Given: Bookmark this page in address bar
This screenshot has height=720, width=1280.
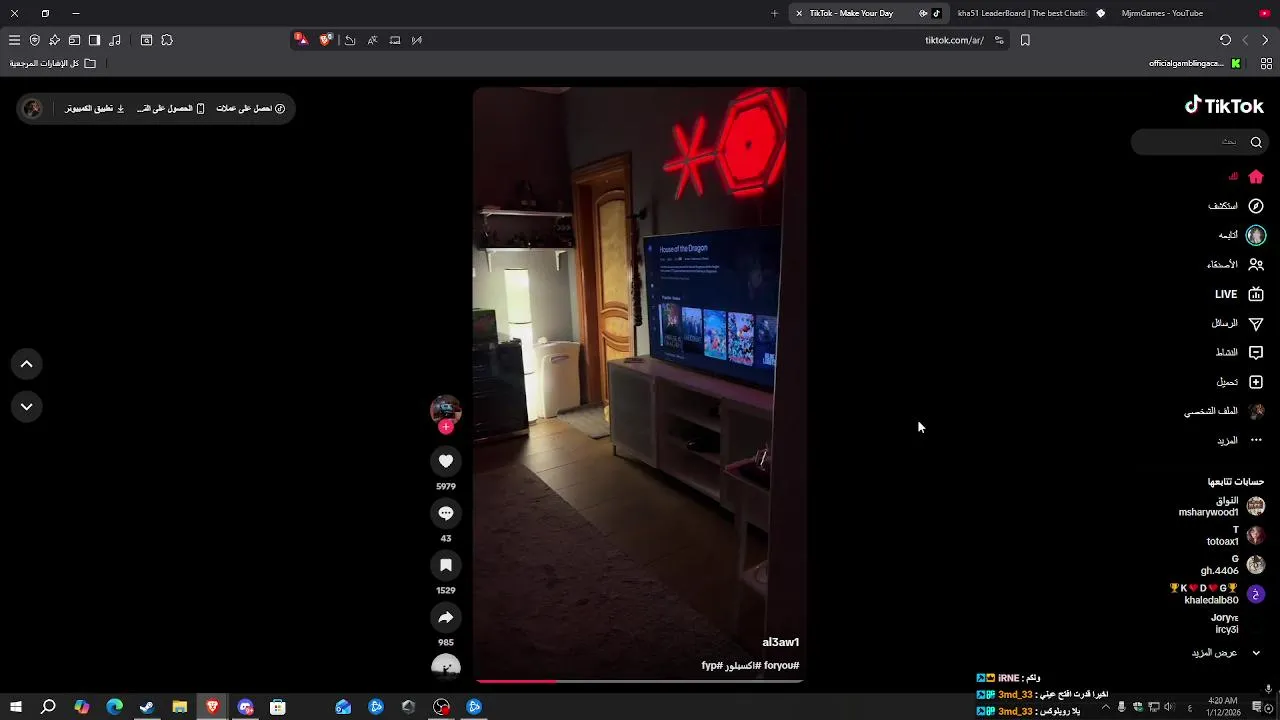Looking at the screenshot, I should (1025, 40).
